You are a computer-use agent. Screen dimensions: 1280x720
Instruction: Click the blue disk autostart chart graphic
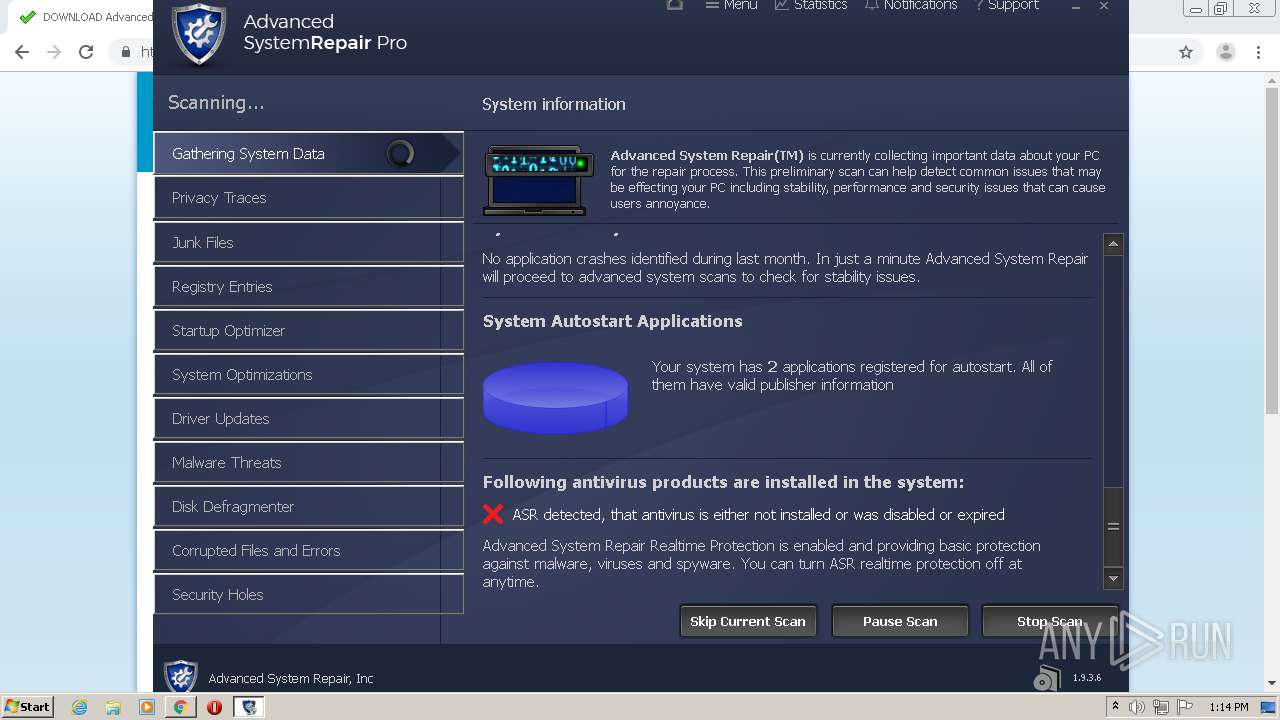(x=555, y=397)
